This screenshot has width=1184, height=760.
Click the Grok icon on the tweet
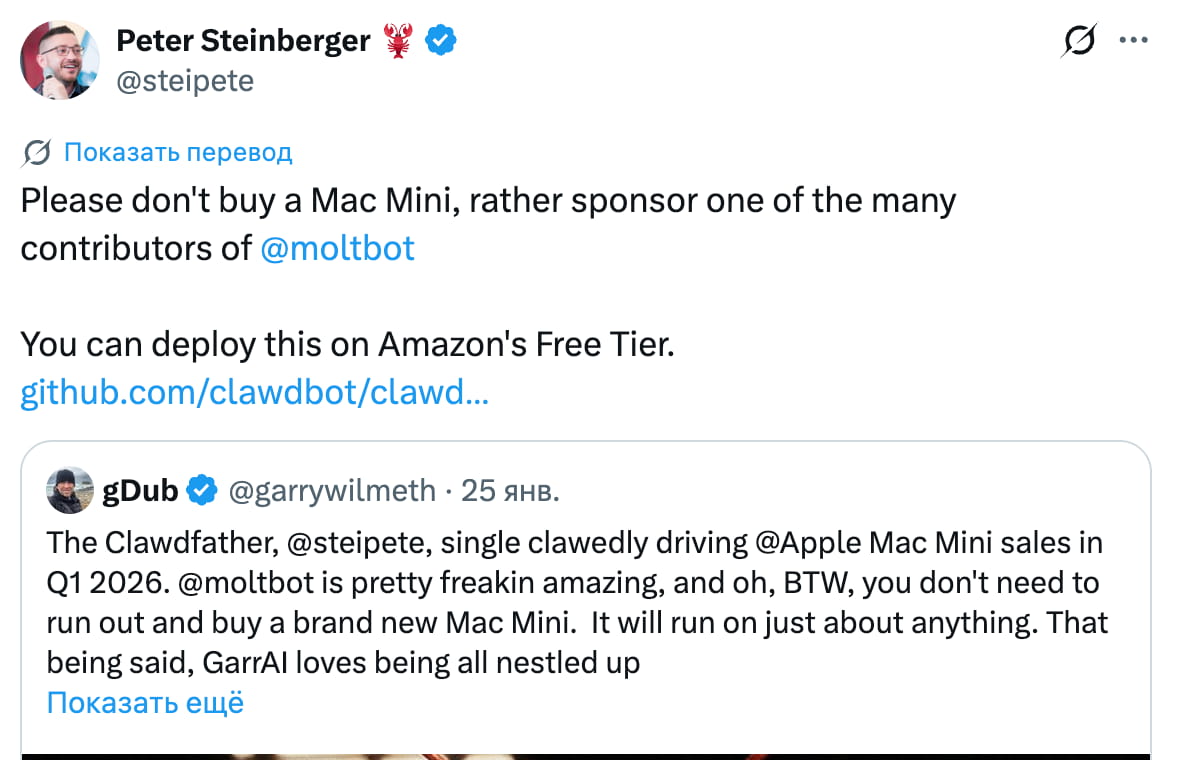click(x=1078, y=40)
